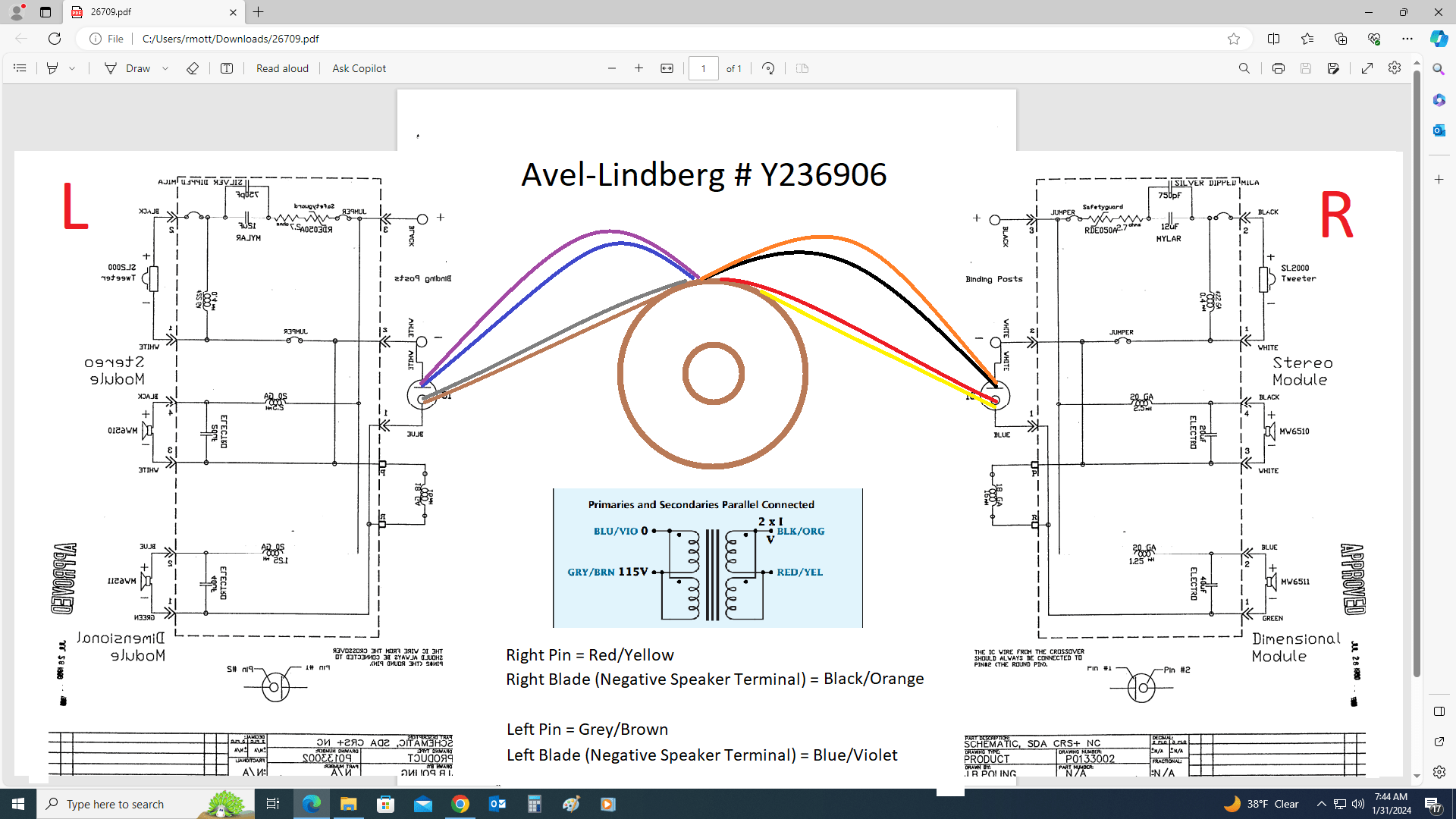Start Read aloud
This screenshot has height=819, width=1456.
(x=282, y=68)
